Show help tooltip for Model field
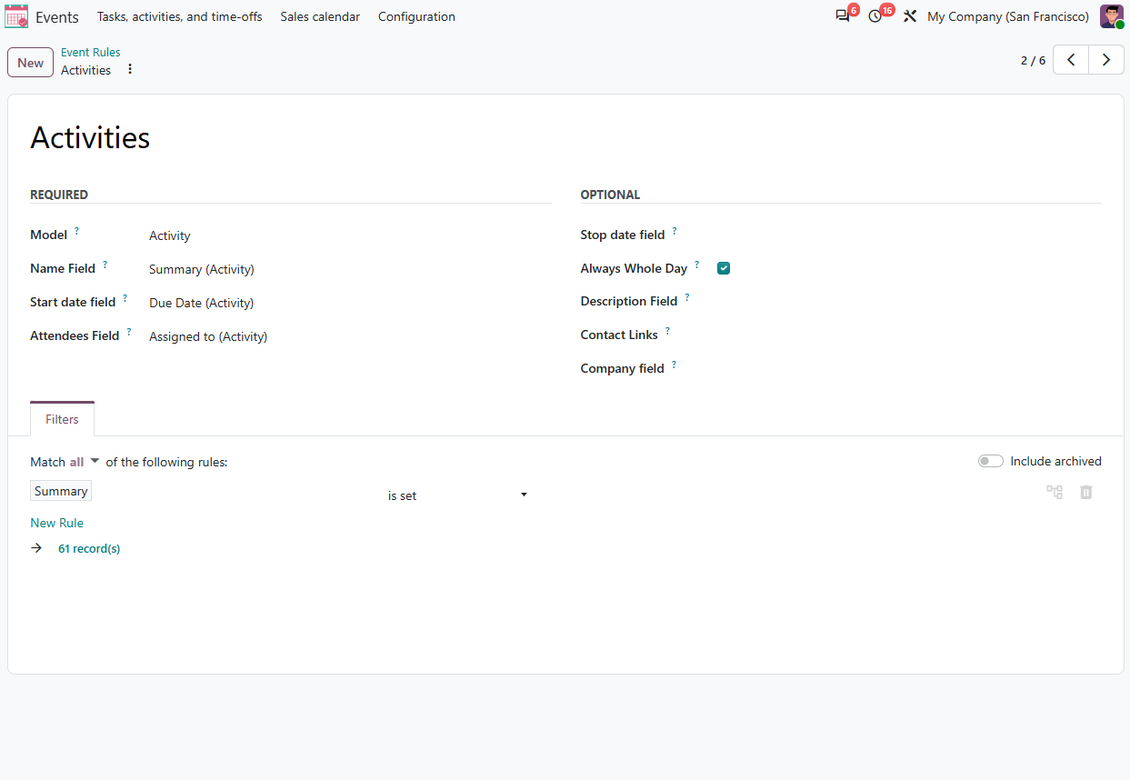The height and width of the screenshot is (780, 1130). pos(76,231)
